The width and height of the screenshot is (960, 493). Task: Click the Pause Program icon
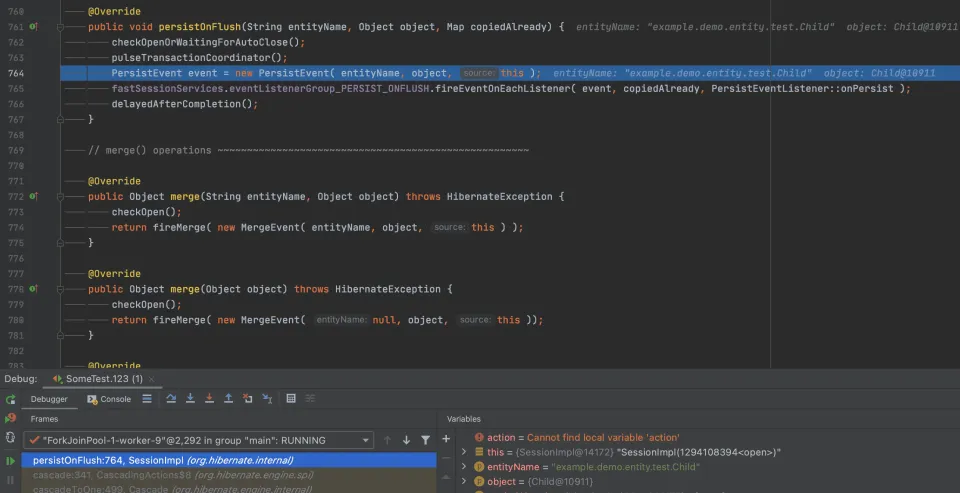click(10, 480)
